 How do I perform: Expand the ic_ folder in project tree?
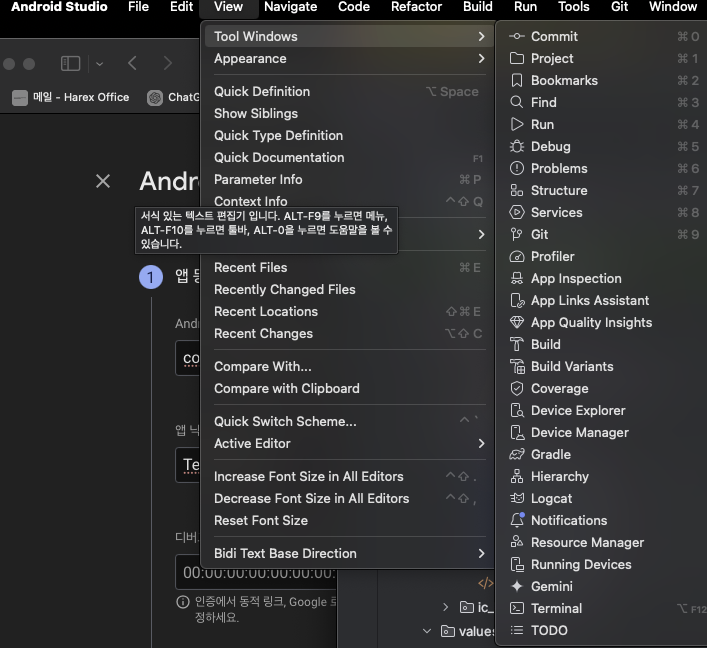coord(445,607)
